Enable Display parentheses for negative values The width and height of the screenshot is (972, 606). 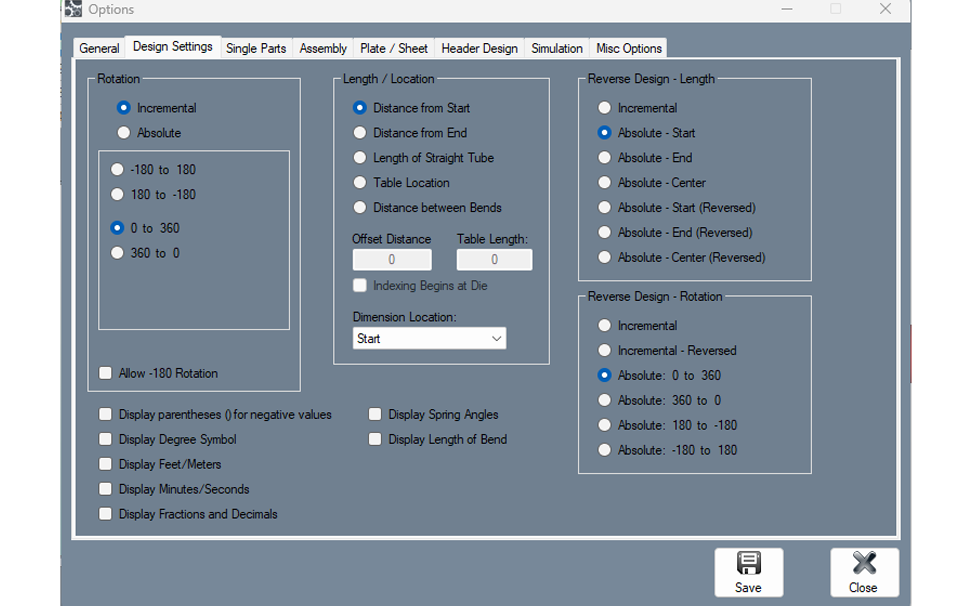pyautogui.click(x=215, y=415)
